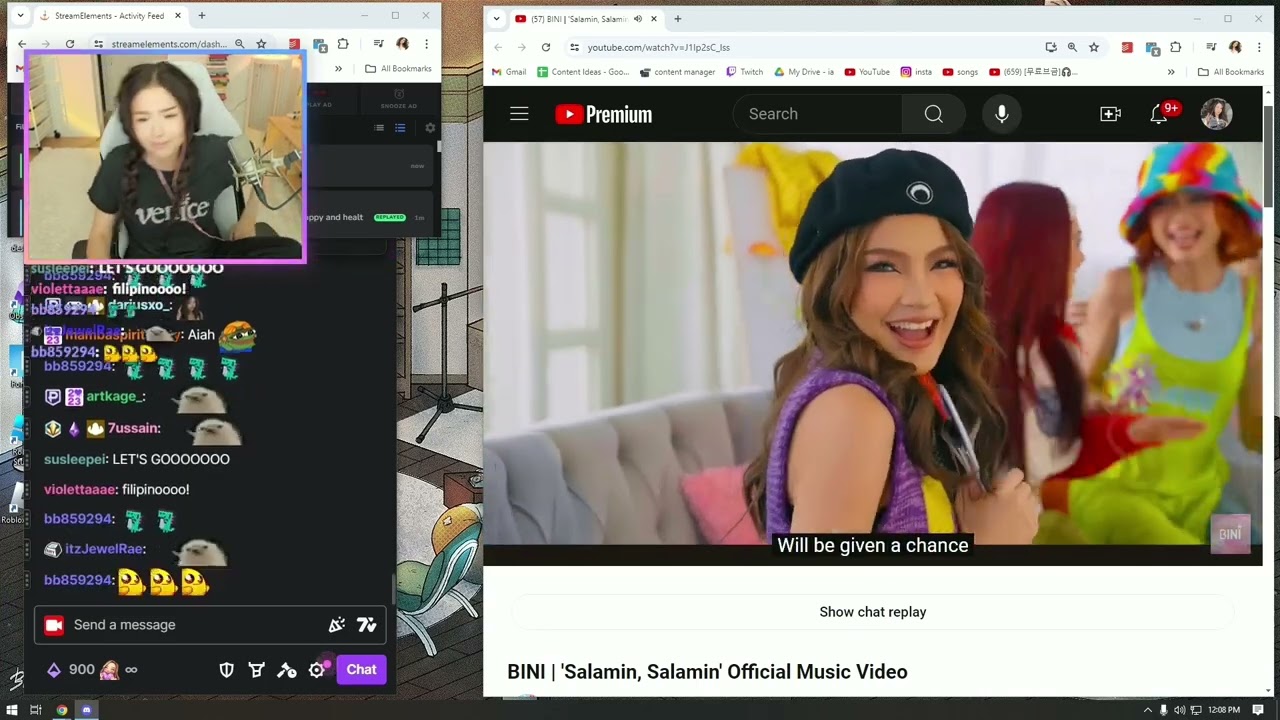Expand hidden bookmarks chevron in StreamElements window
Viewport: 1280px width, 720px height.
pos(338,69)
